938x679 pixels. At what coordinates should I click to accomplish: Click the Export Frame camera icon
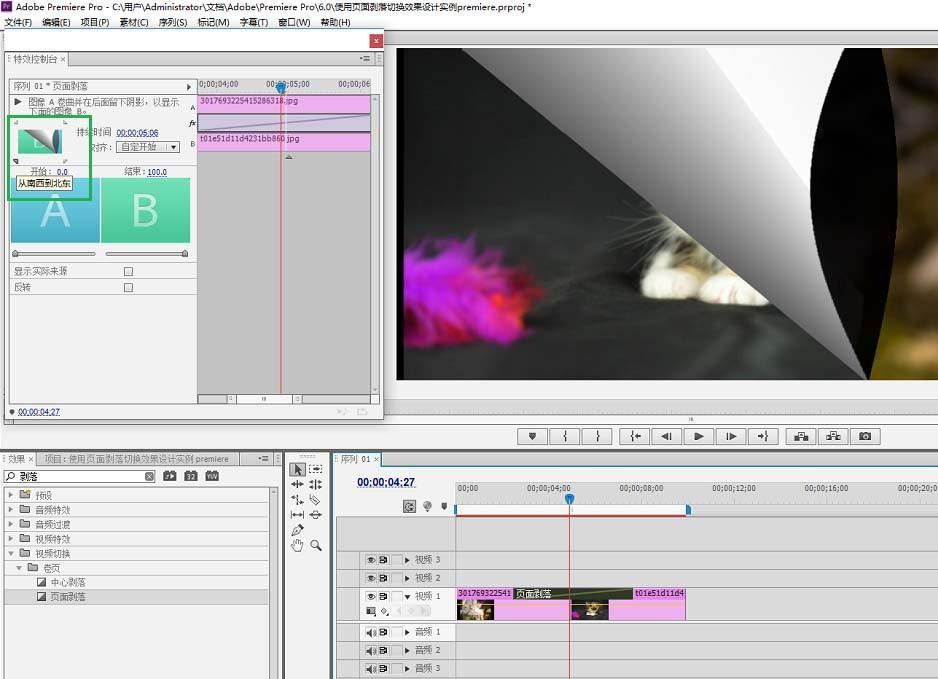click(865, 436)
